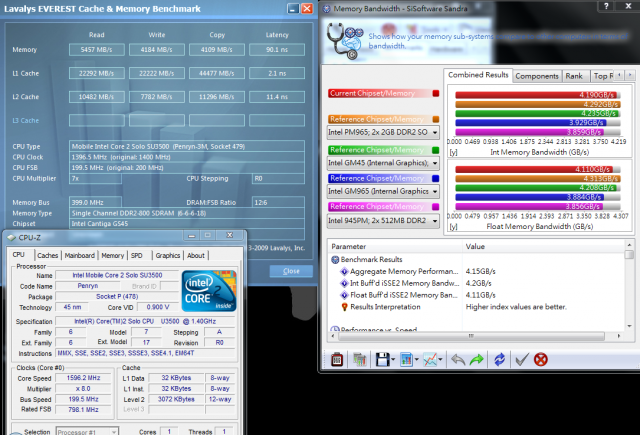640x435 pixels.
Task: Switch to the Top R tab in Sandra
Action: 603,76
